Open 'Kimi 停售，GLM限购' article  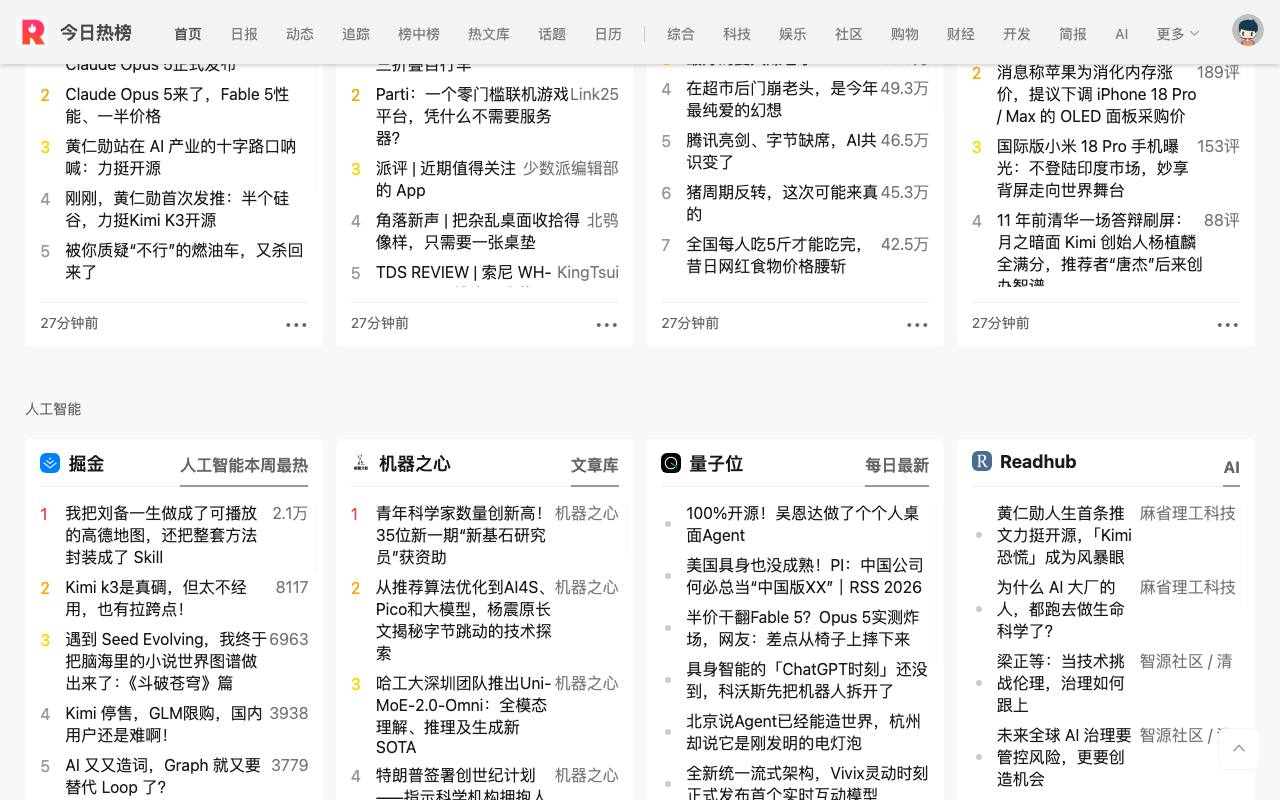tap(164, 724)
